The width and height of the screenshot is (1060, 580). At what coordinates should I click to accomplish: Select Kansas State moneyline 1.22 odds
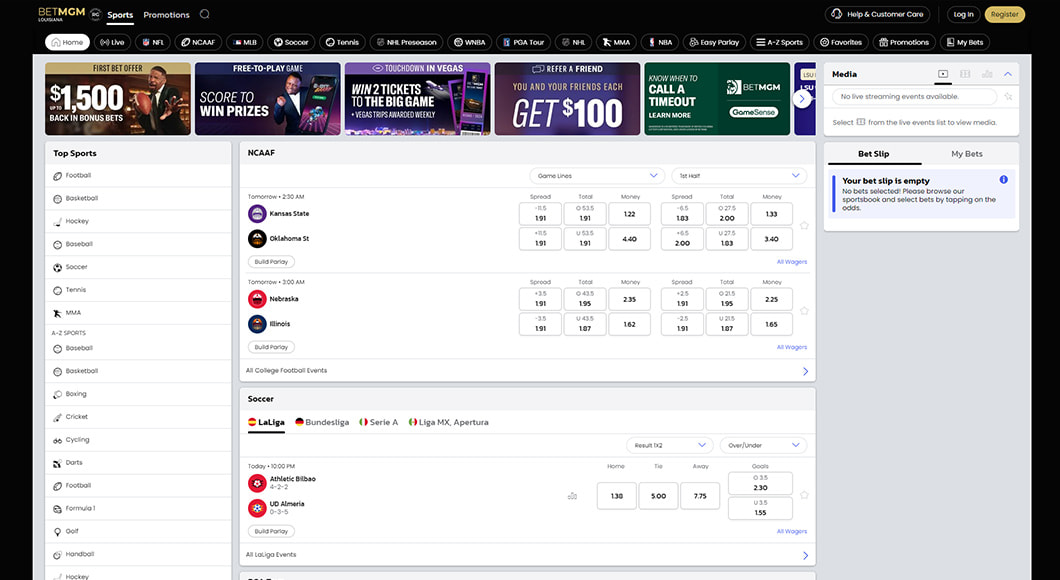pyautogui.click(x=629, y=214)
